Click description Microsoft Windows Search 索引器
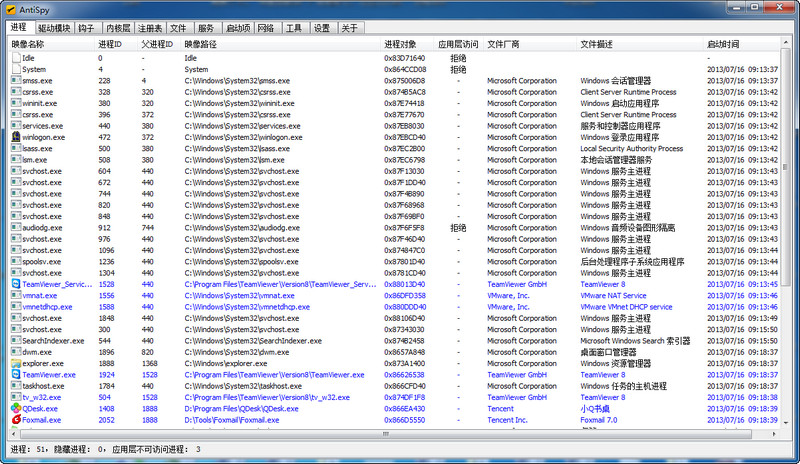This screenshot has width=800, height=464. coord(635,340)
